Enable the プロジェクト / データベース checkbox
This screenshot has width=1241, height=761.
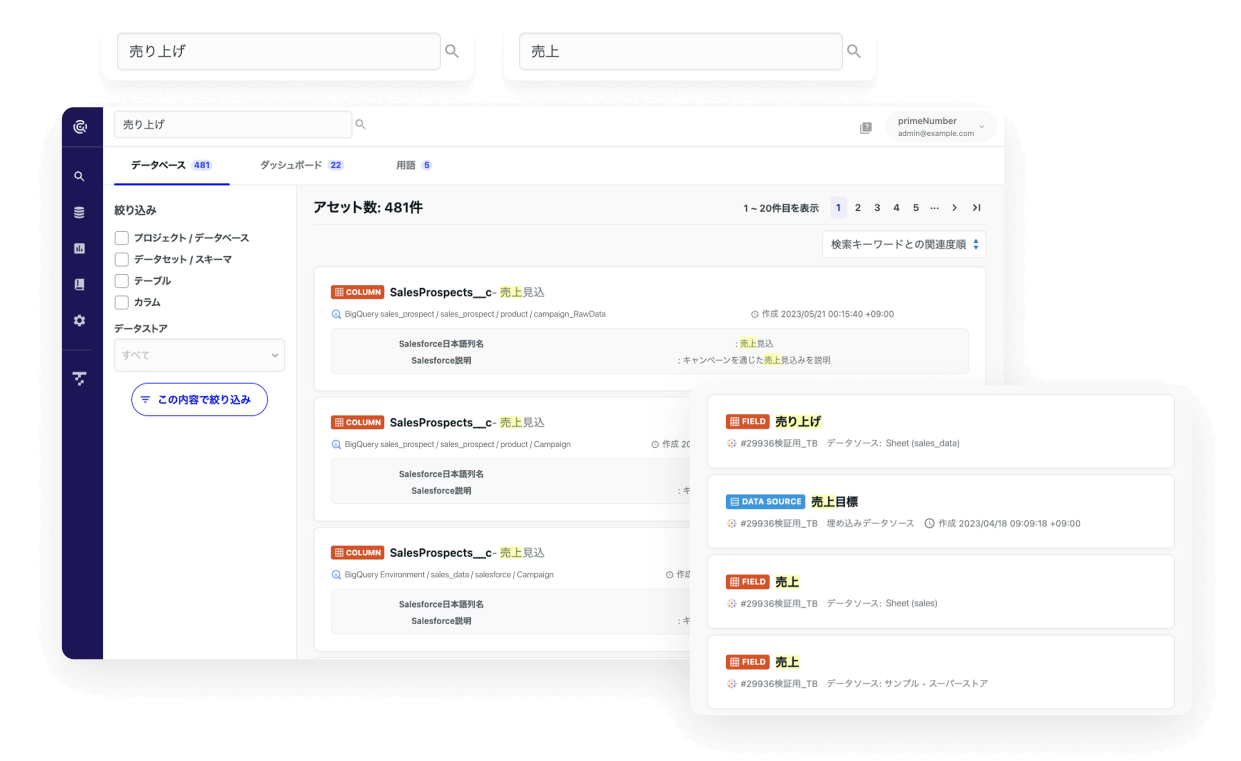tap(122, 238)
